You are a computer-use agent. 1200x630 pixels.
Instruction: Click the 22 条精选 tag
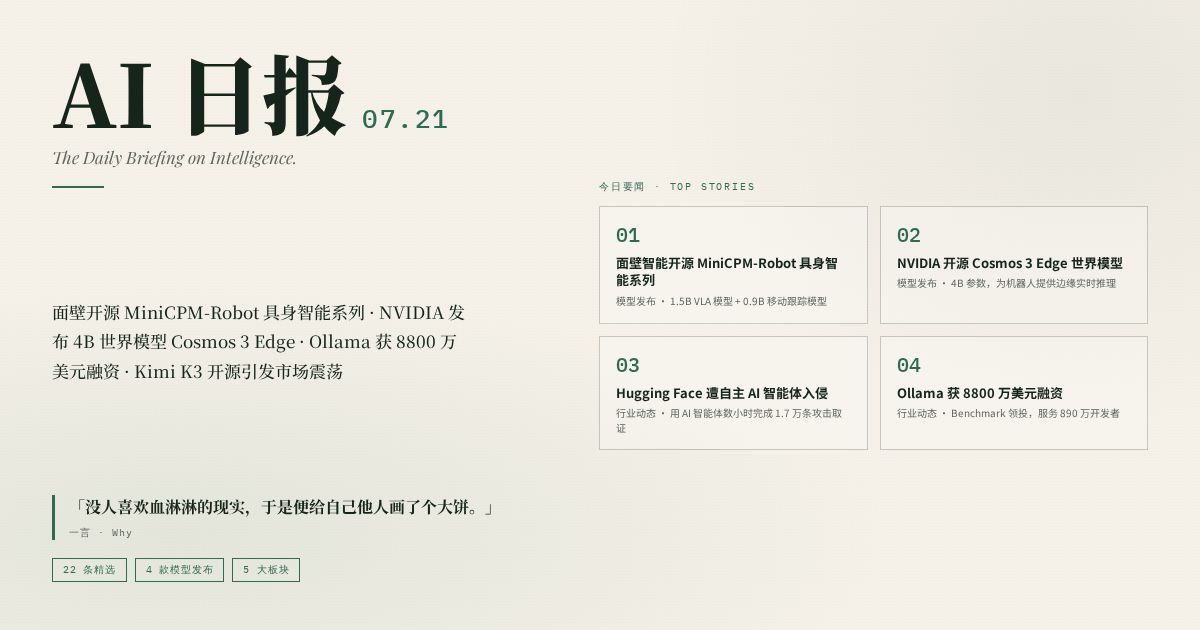pos(89,570)
